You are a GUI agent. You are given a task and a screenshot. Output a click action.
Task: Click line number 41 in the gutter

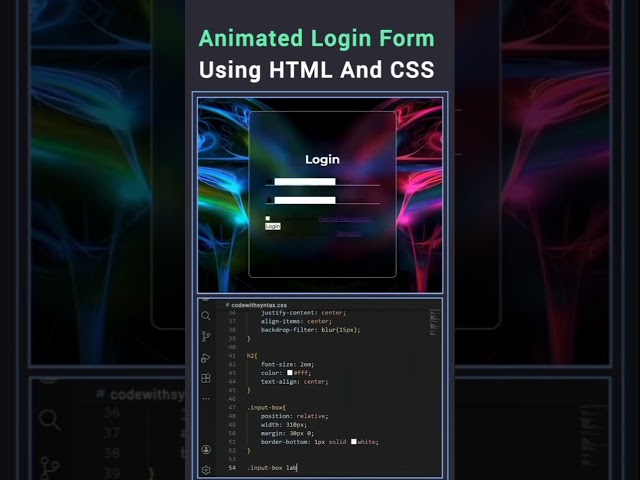pyautogui.click(x=232, y=356)
